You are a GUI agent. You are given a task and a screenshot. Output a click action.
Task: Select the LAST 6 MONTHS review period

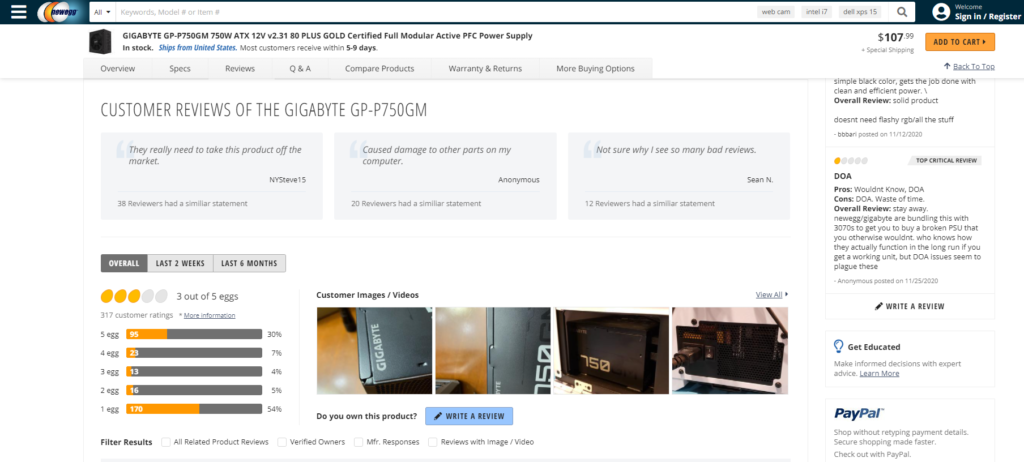pyautogui.click(x=249, y=263)
